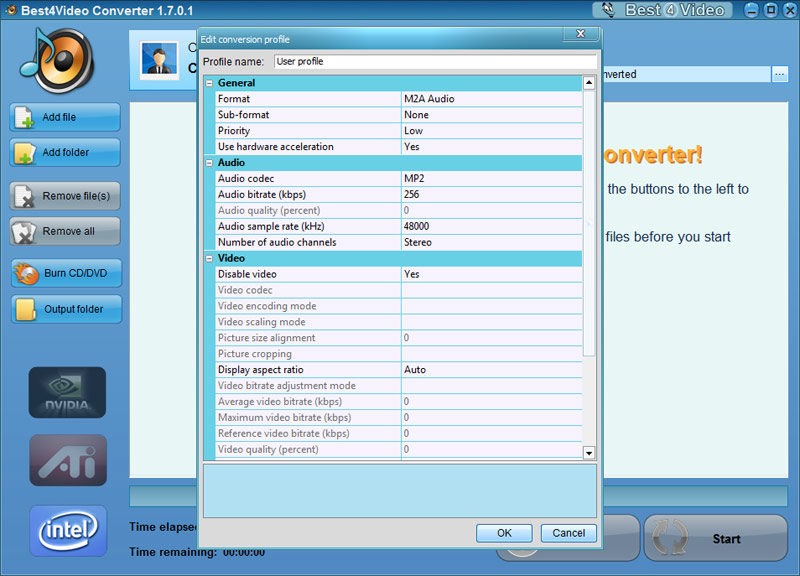Click the Intel acceleration logo
800x576 pixels.
(68, 531)
